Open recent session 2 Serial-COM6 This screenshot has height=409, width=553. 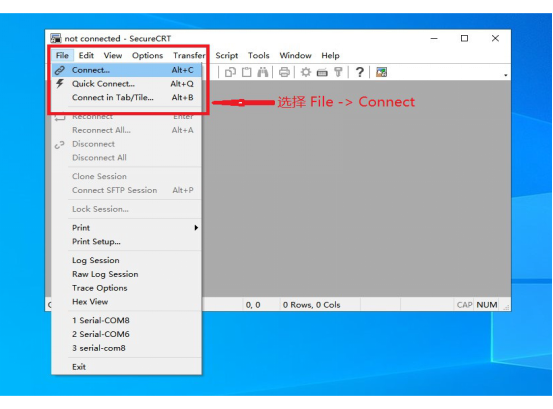tap(127, 334)
